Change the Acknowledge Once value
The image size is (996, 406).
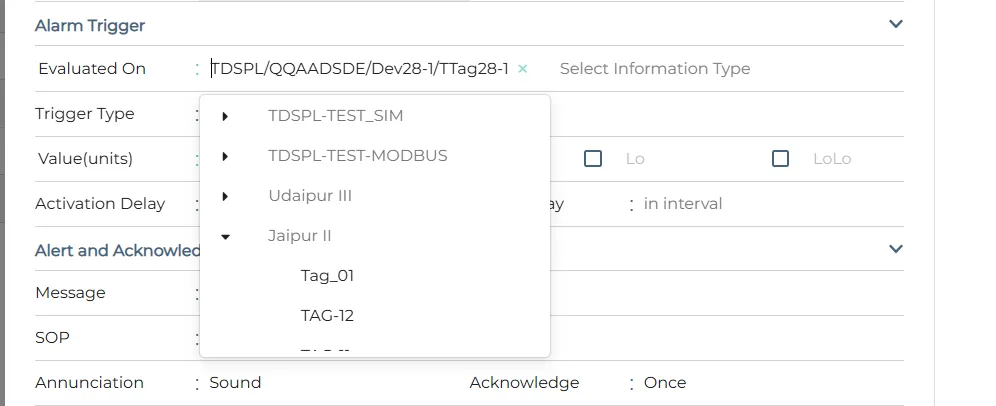coord(665,383)
